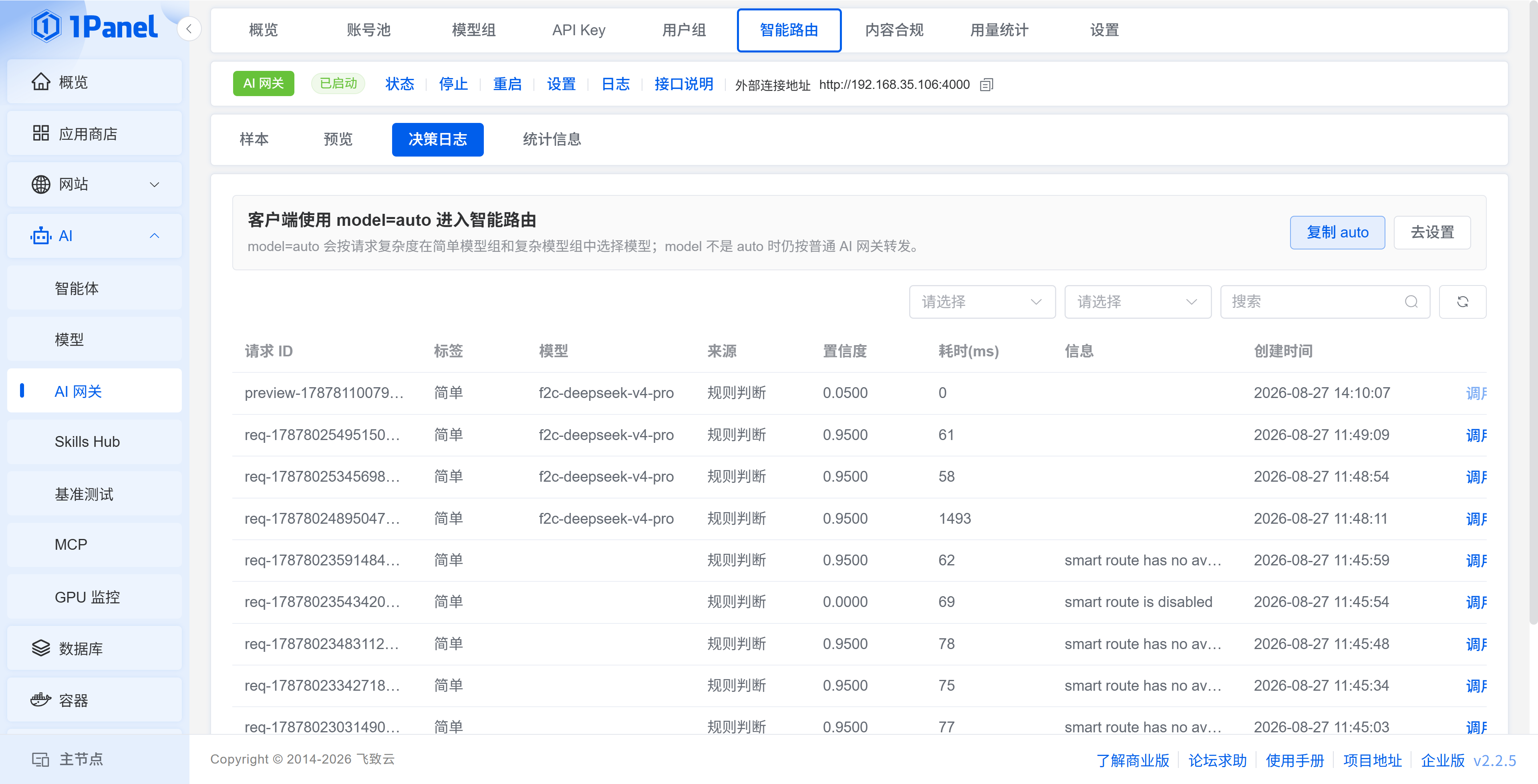1538x784 pixels.
Task: Switch to the 账号池 tab
Action: pyautogui.click(x=368, y=30)
